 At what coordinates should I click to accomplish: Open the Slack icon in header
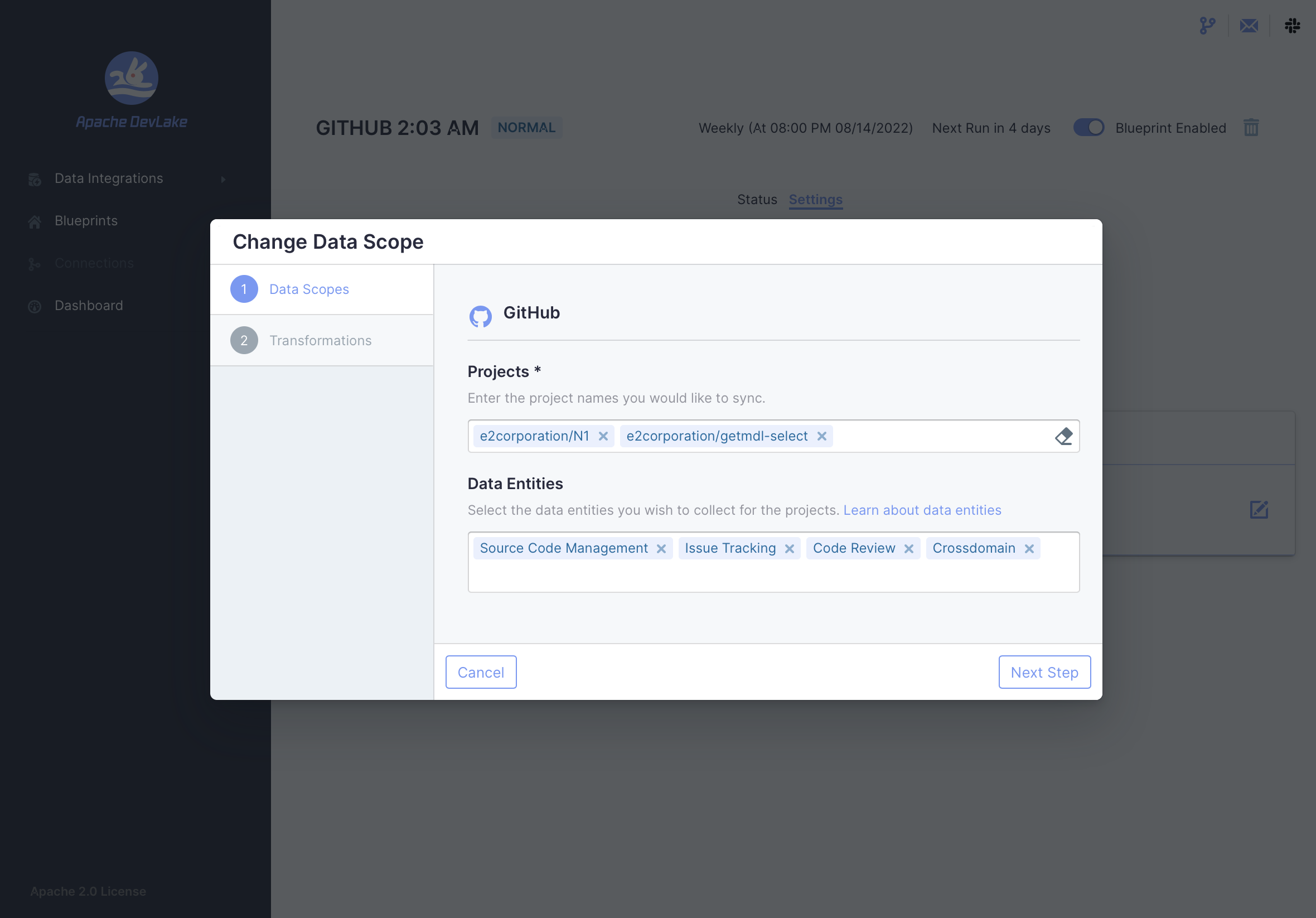(x=1292, y=26)
